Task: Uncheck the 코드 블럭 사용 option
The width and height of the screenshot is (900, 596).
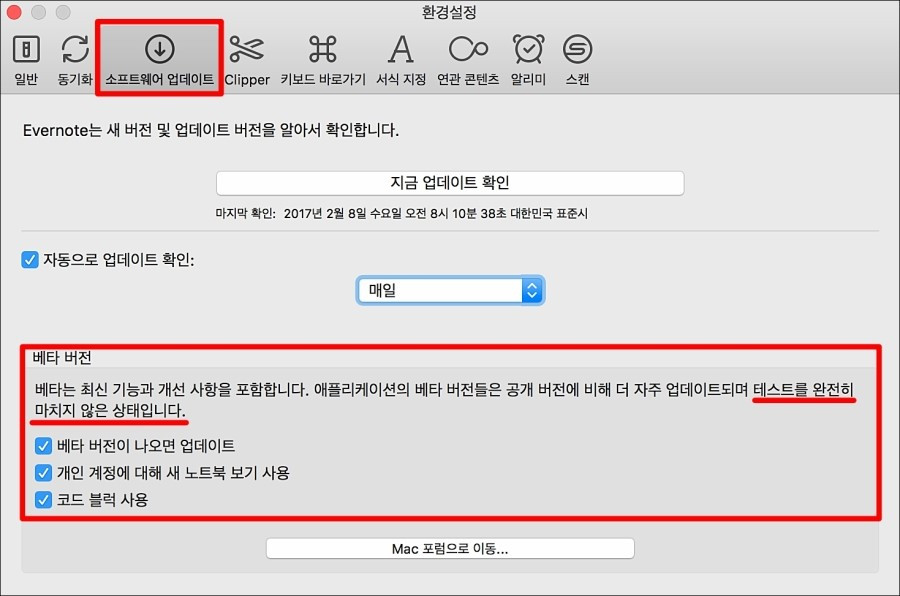Action: pyautogui.click(x=42, y=500)
